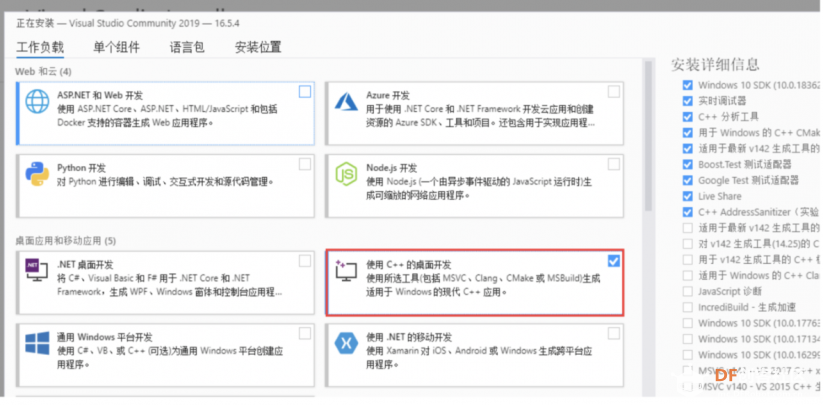This screenshot has width=823, height=405.
Task: Click the Web 和云 (4) section heading
Action: tap(44, 71)
